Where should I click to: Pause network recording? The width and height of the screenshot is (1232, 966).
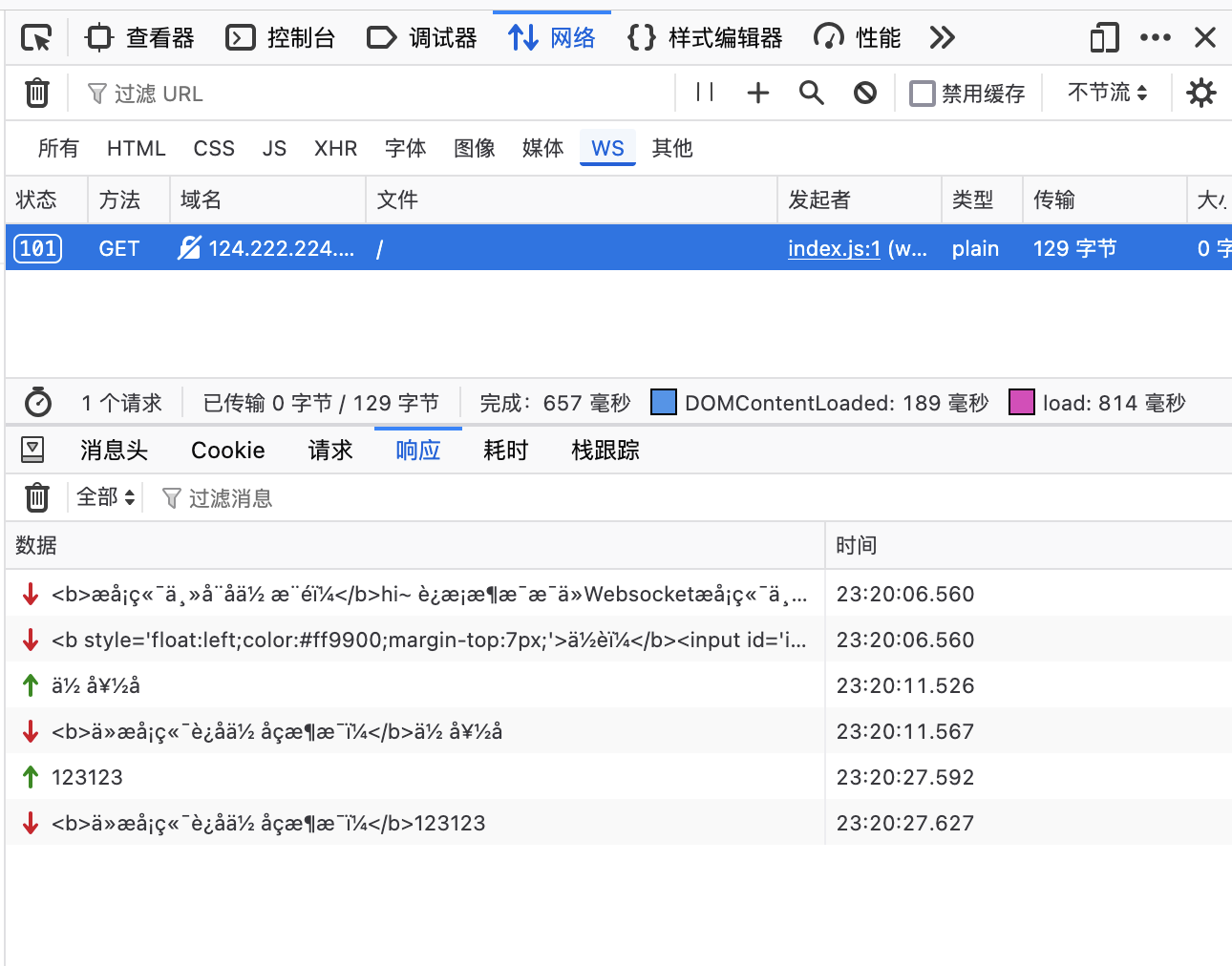tap(705, 93)
